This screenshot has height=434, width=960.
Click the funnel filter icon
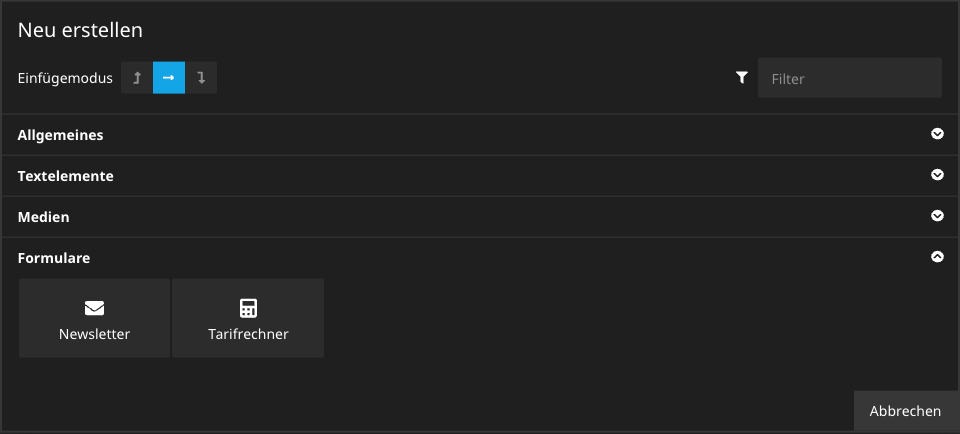click(x=742, y=78)
